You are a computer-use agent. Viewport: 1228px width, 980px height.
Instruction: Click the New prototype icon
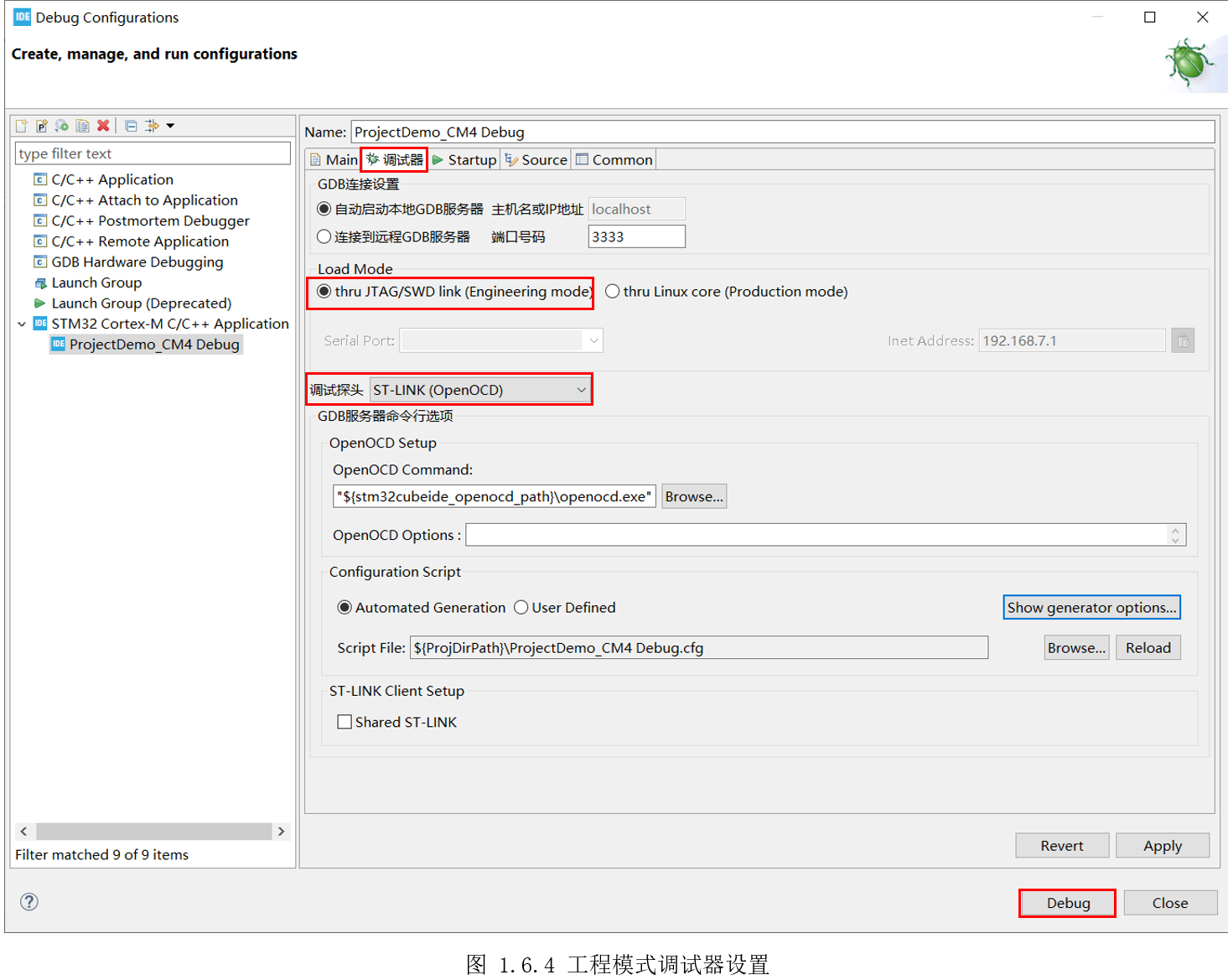tap(42, 126)
